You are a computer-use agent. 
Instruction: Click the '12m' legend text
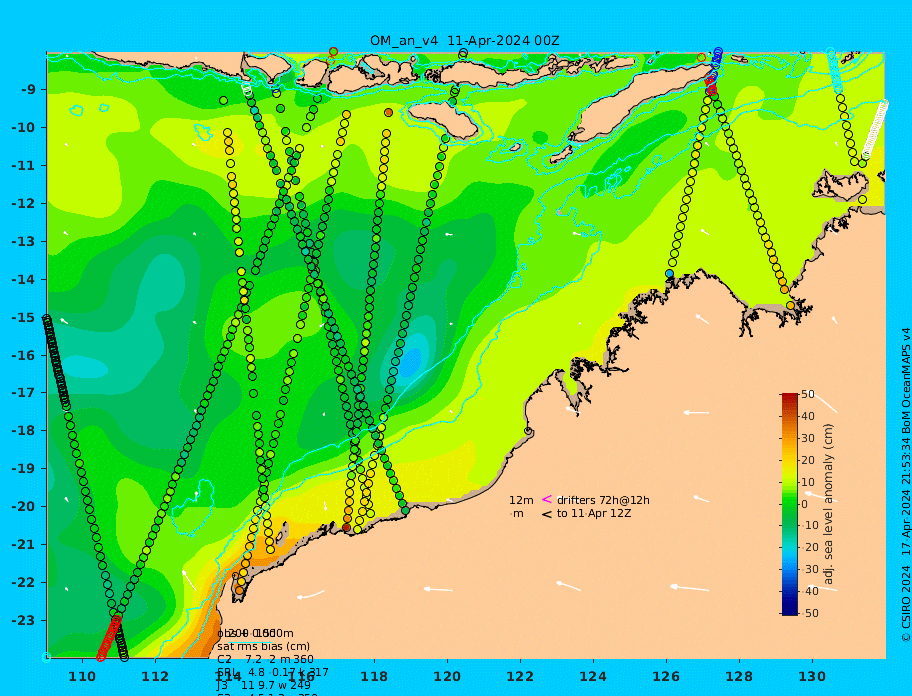(x=521, y=500)
